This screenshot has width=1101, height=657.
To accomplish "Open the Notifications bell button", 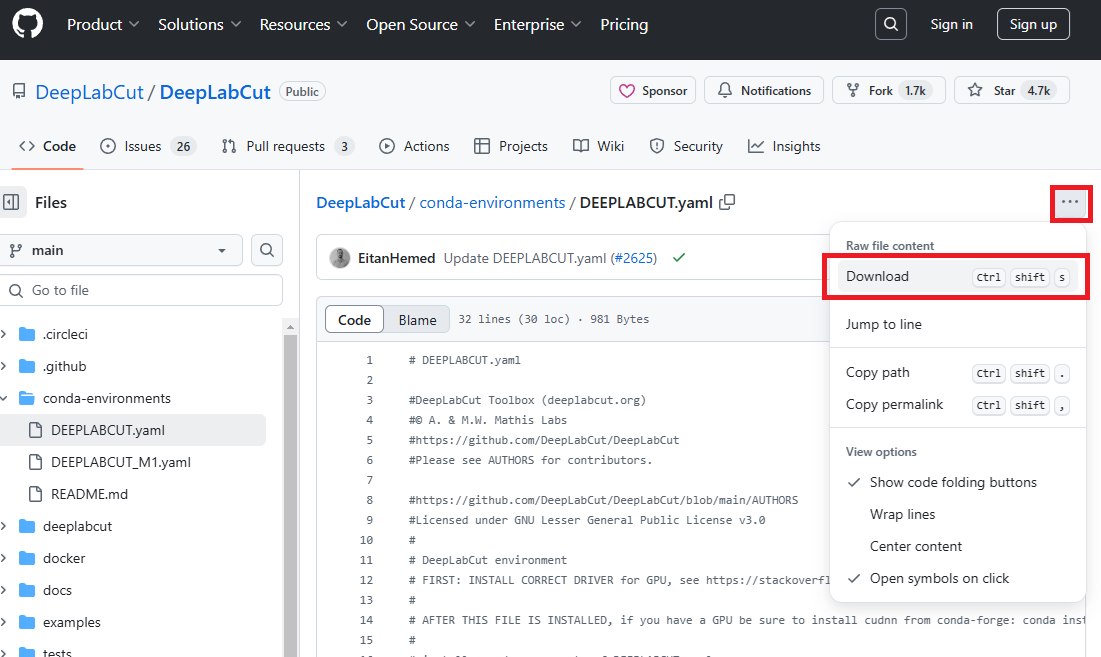I will pyautogui.click(x=763, y=91).
